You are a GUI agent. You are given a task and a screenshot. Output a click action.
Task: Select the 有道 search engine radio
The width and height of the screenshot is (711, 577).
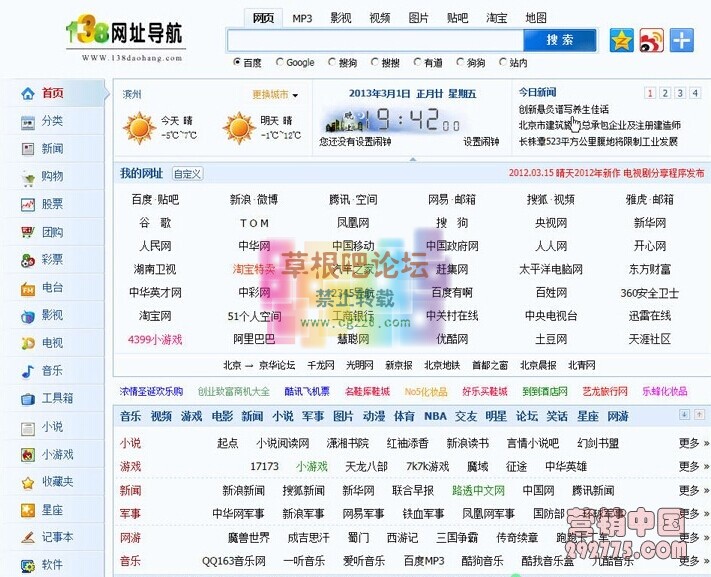[x=417, y=62]
